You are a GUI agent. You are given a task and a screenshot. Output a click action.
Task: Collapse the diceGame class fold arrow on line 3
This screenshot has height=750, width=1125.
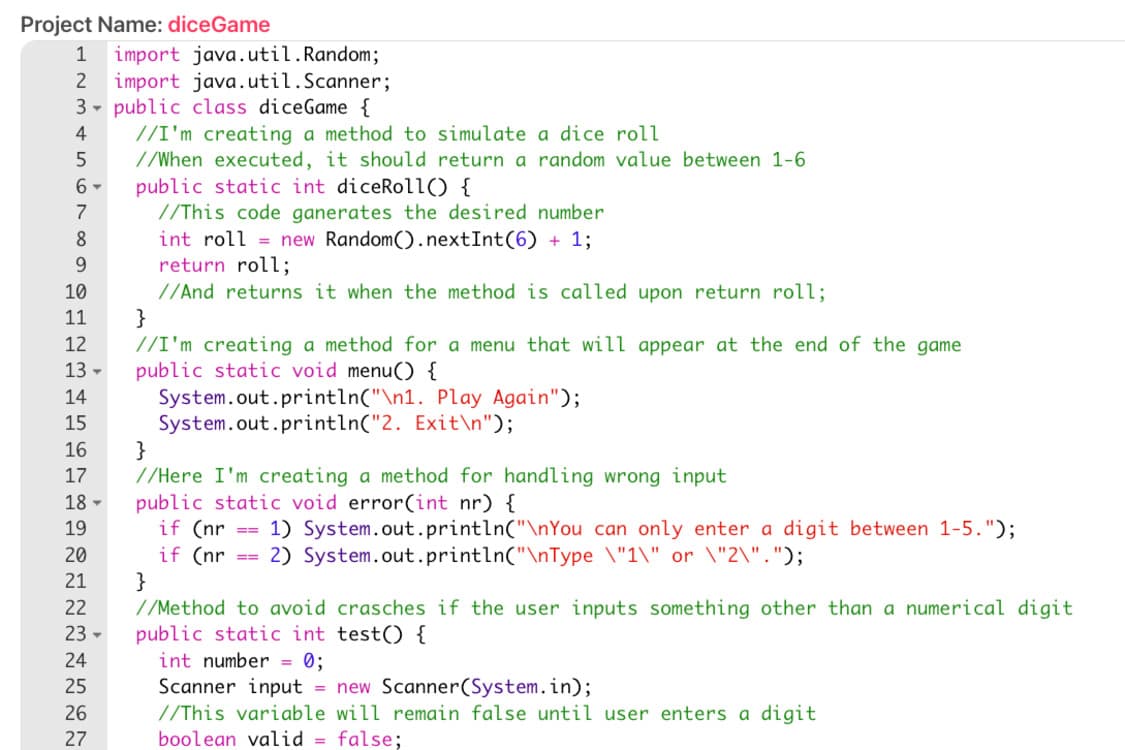click(101, 108)
